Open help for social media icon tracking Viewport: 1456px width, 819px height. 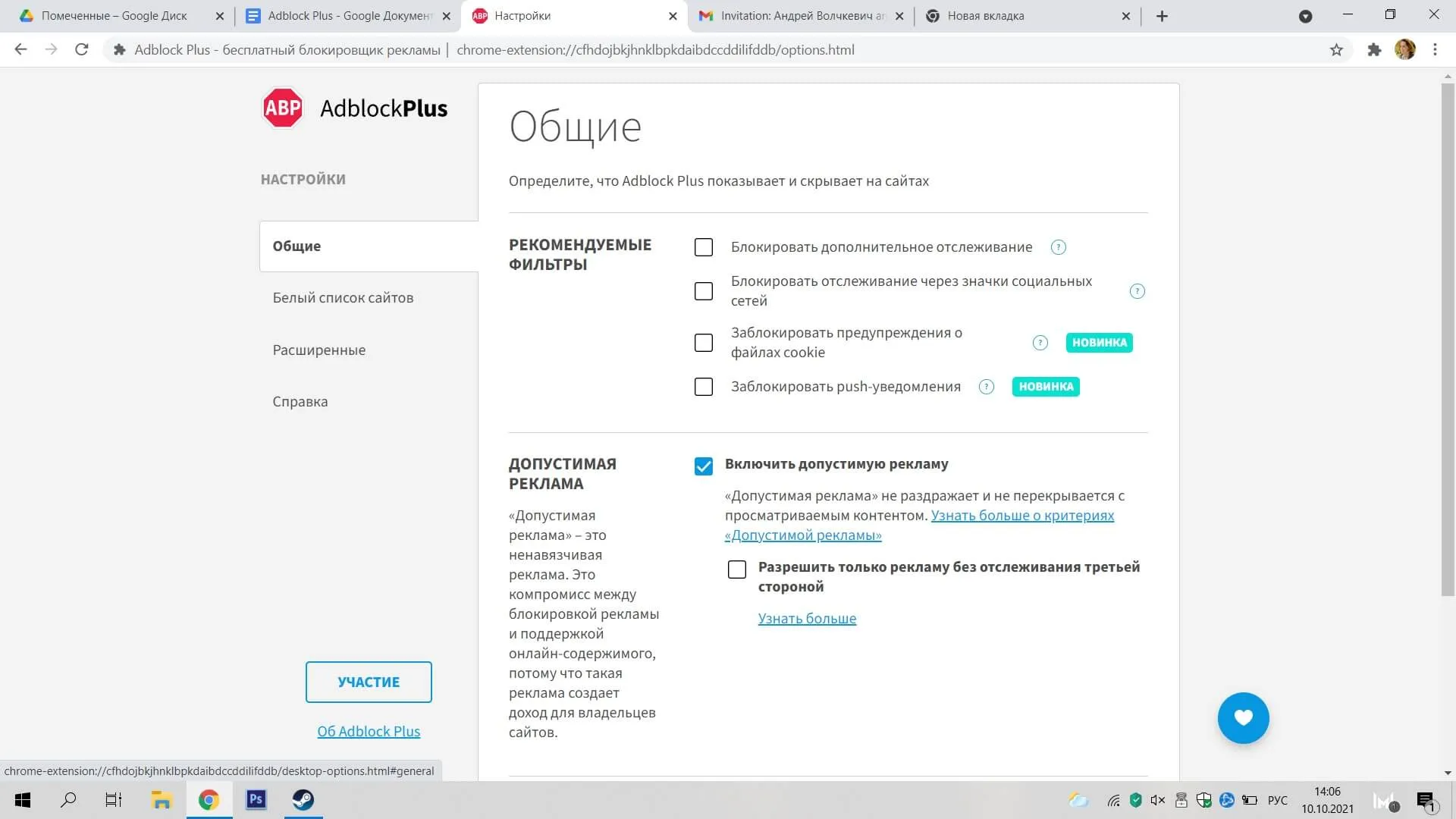1137,291
